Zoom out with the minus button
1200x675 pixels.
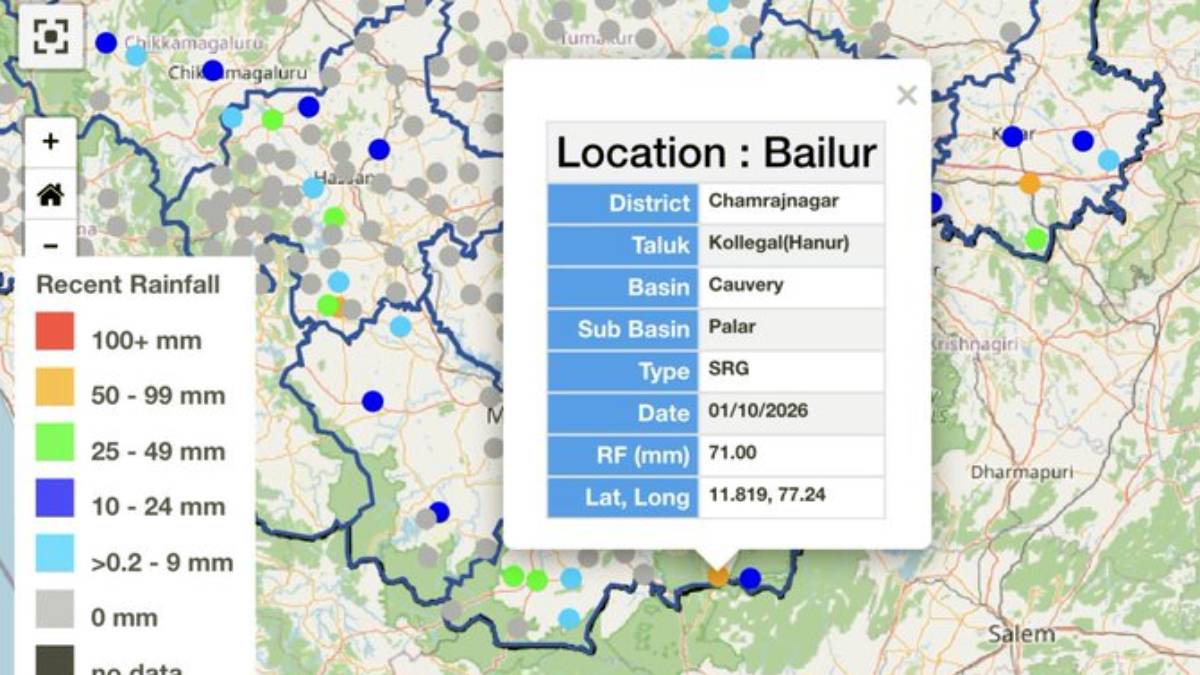tap(50, 244)
